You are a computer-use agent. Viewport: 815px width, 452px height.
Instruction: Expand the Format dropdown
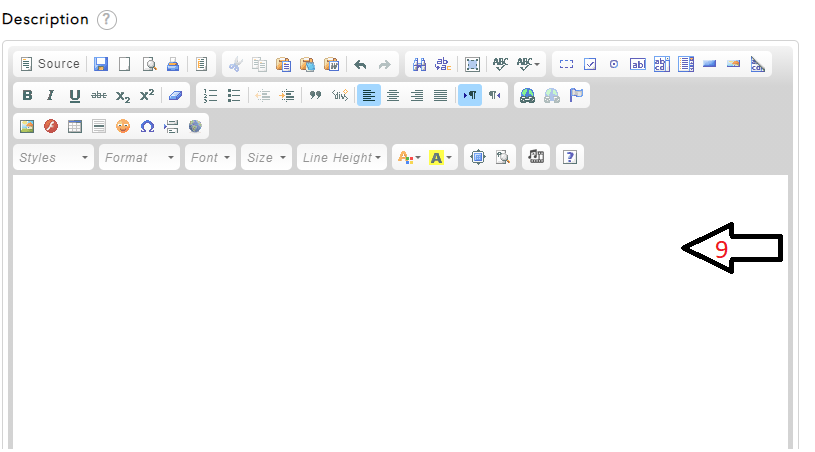pos(139,158)
